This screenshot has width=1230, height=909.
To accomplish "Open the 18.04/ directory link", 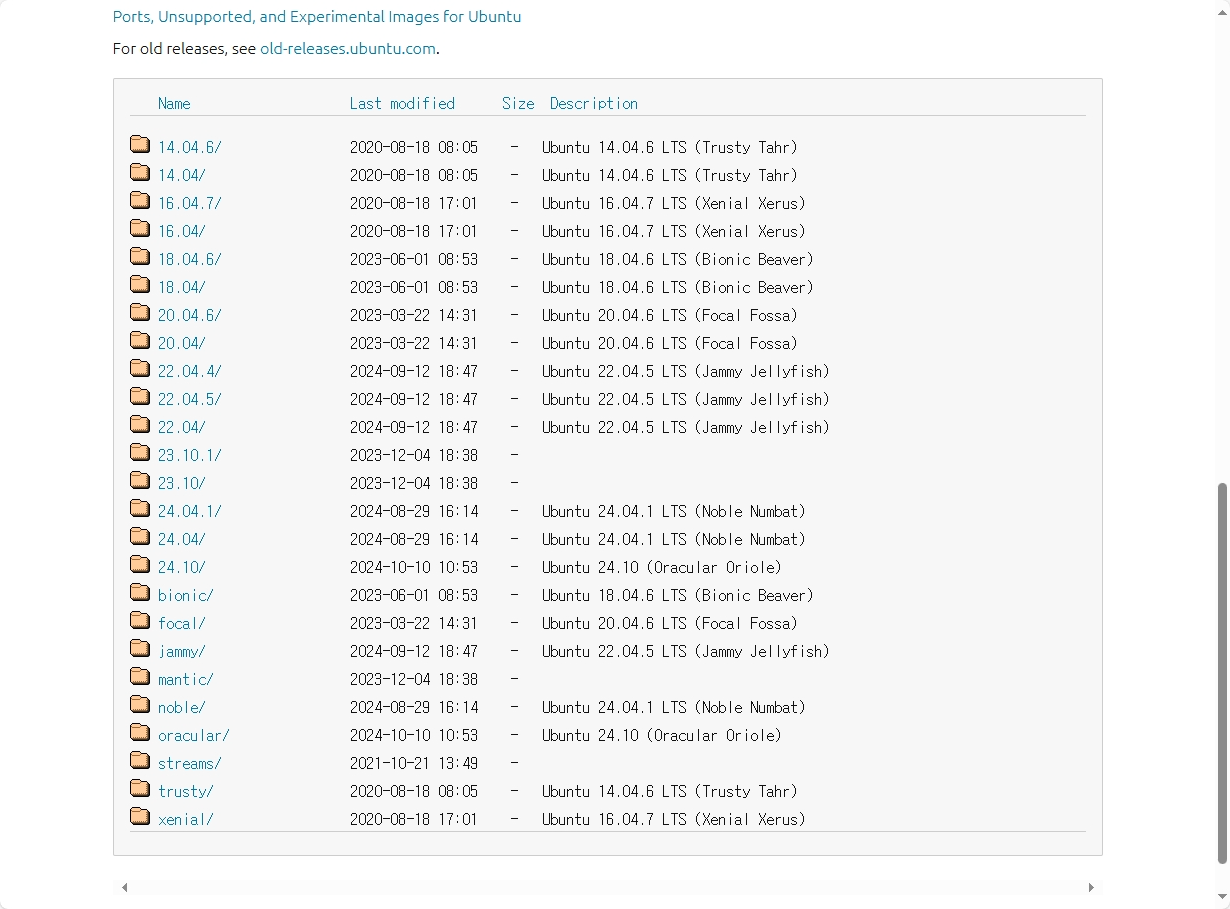I will coord(182,287).
